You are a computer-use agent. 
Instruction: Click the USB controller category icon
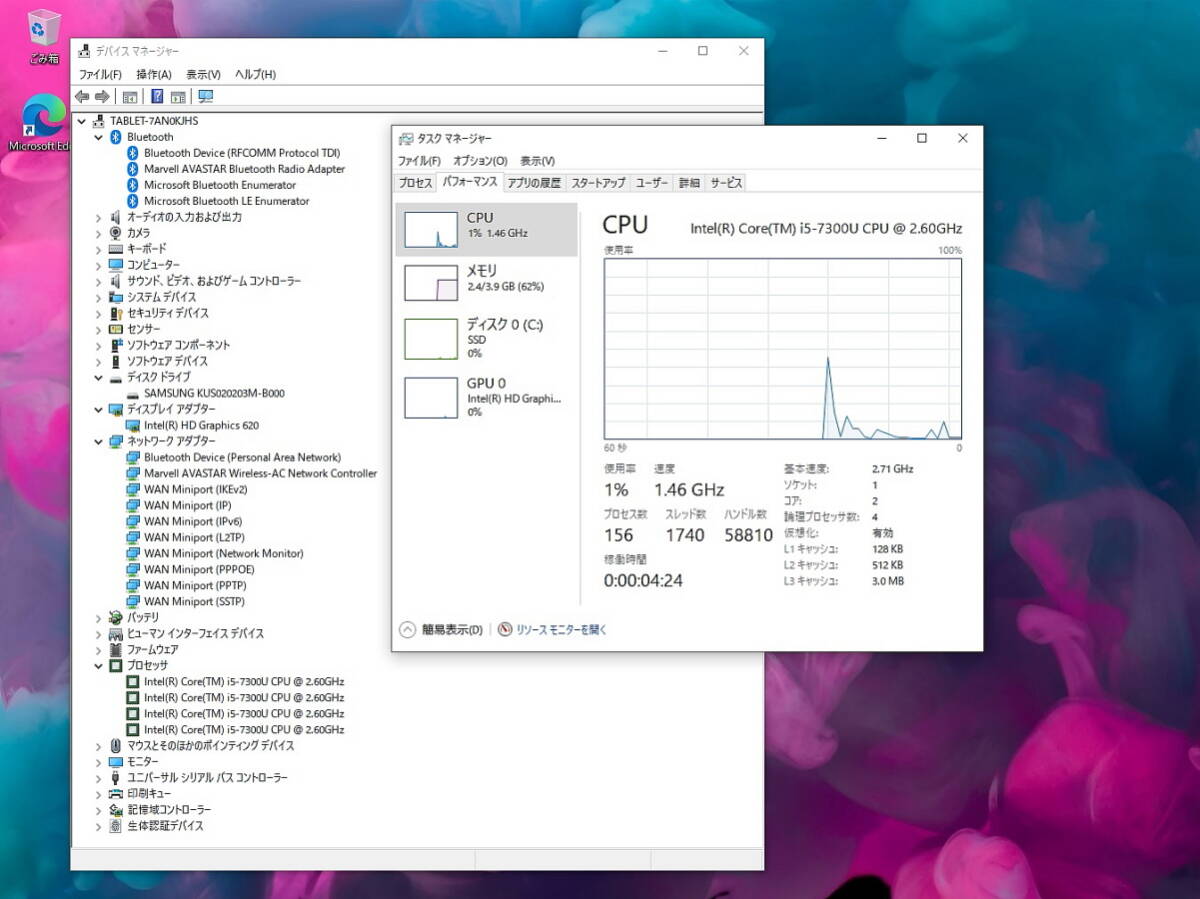point(115,777)
